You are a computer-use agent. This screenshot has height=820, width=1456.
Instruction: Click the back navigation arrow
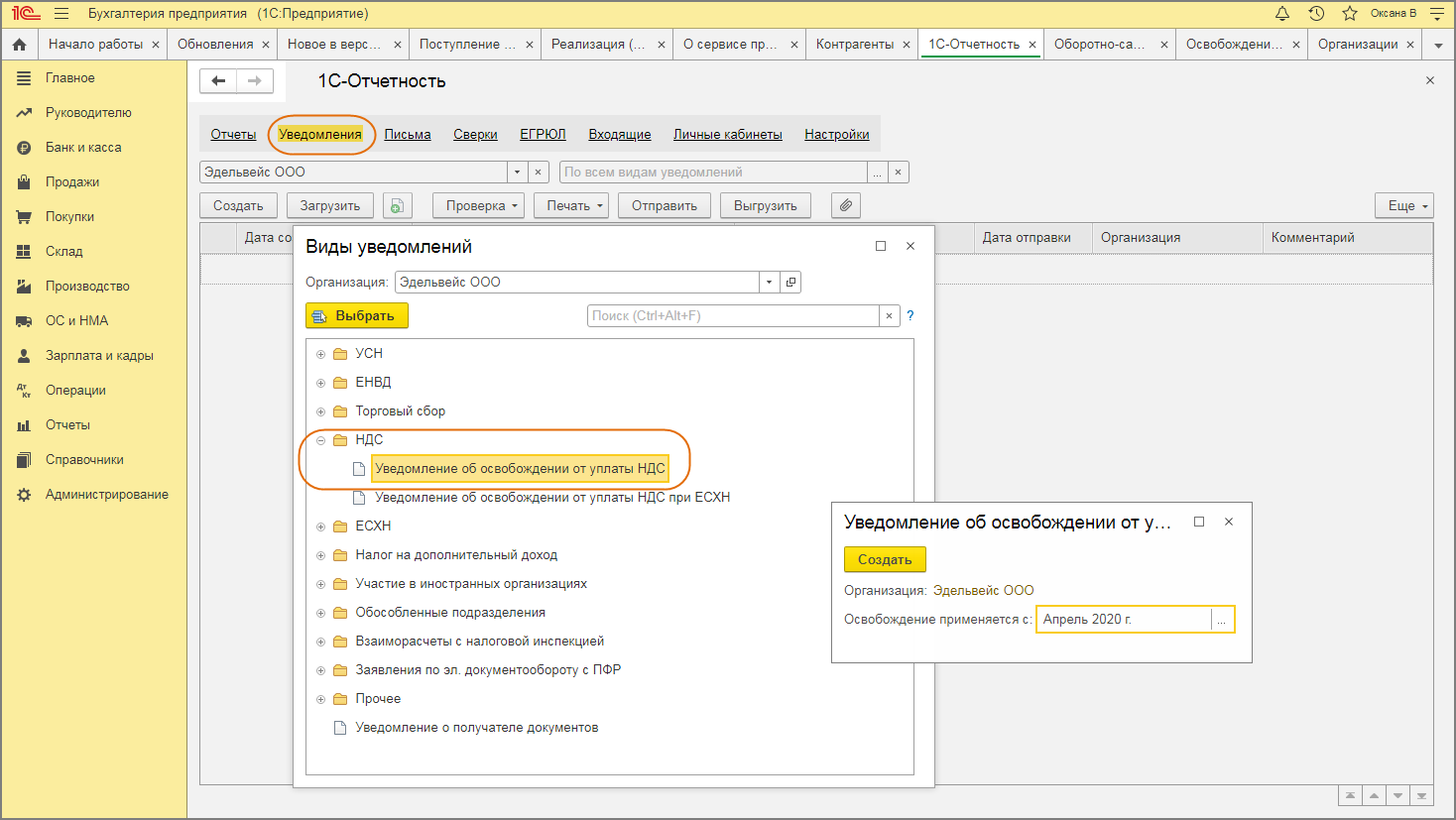pos(218,81)
